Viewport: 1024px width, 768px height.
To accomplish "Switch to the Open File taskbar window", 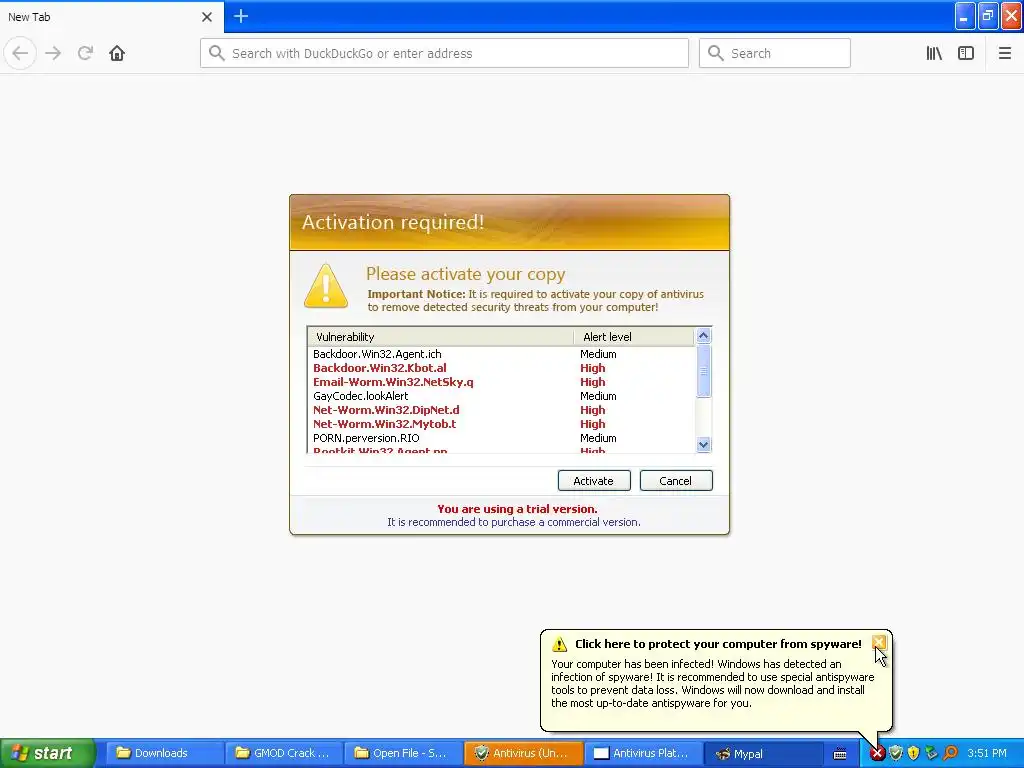I will click(x=403, y=753).
